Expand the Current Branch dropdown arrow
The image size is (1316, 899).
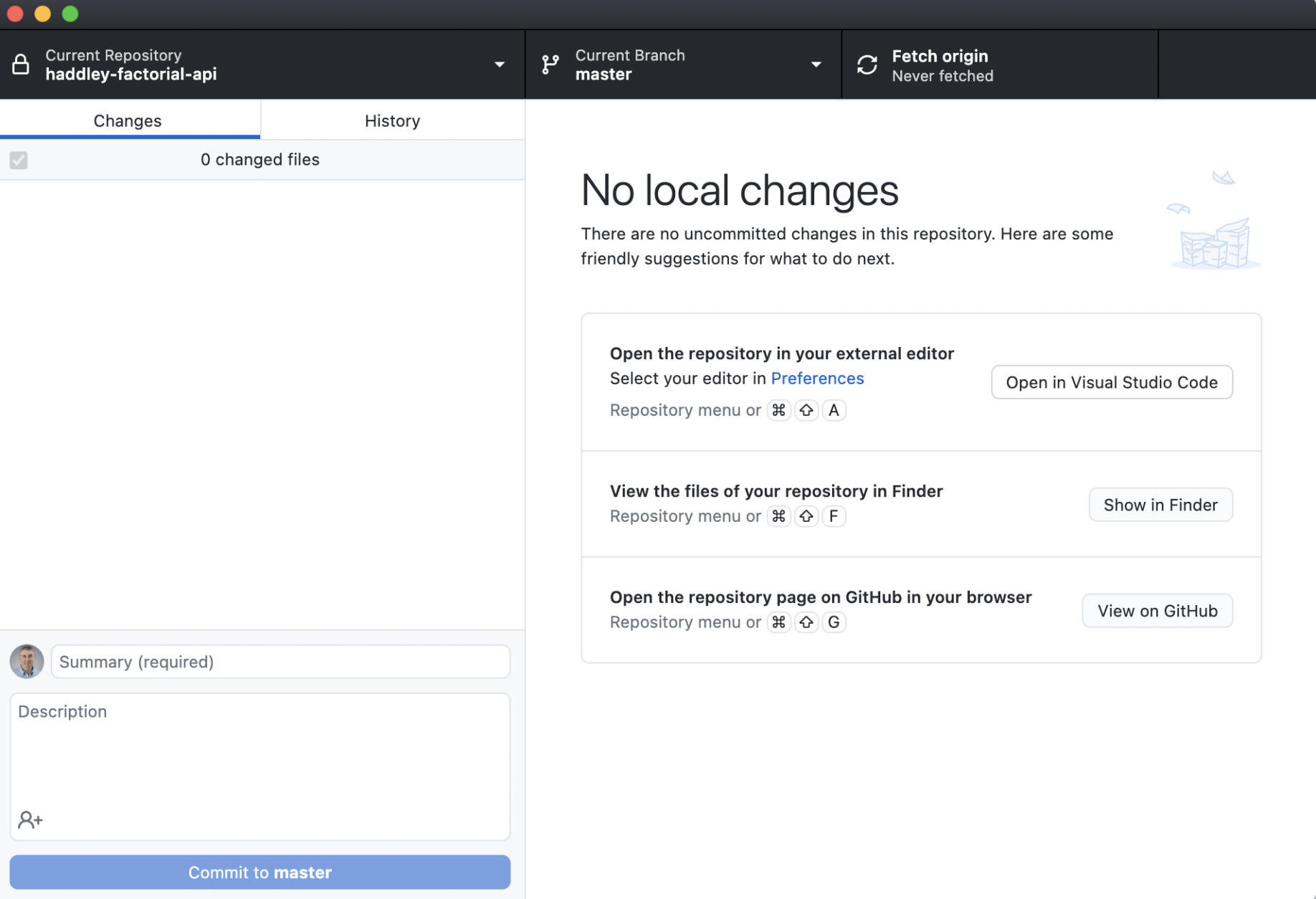(816, 65)
